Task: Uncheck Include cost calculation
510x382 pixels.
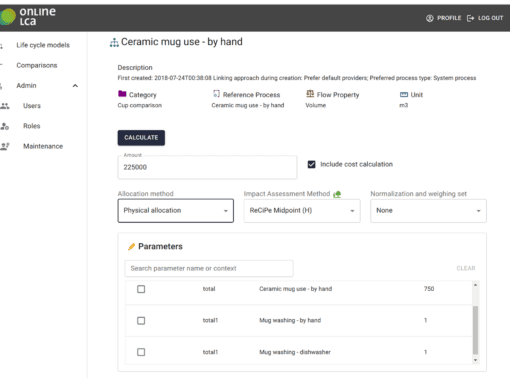Action: click(x=311, y=164)
